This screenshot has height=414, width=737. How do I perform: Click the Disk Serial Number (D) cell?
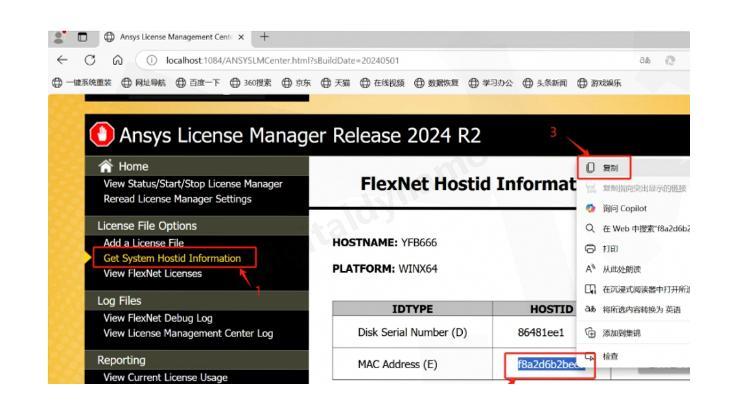tap(412, 332)
